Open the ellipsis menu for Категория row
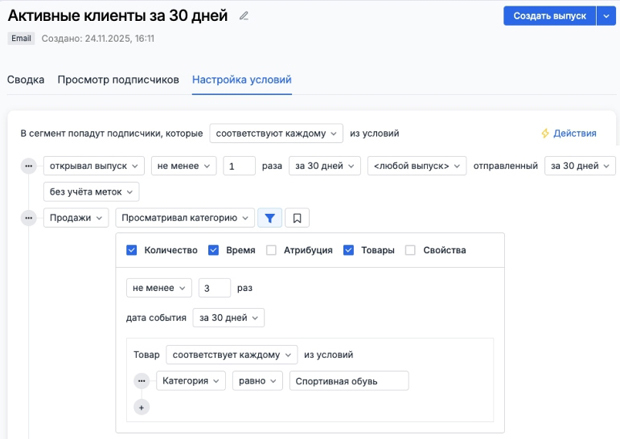The height and width of the screenshot is (439, 620). (142, 381)
